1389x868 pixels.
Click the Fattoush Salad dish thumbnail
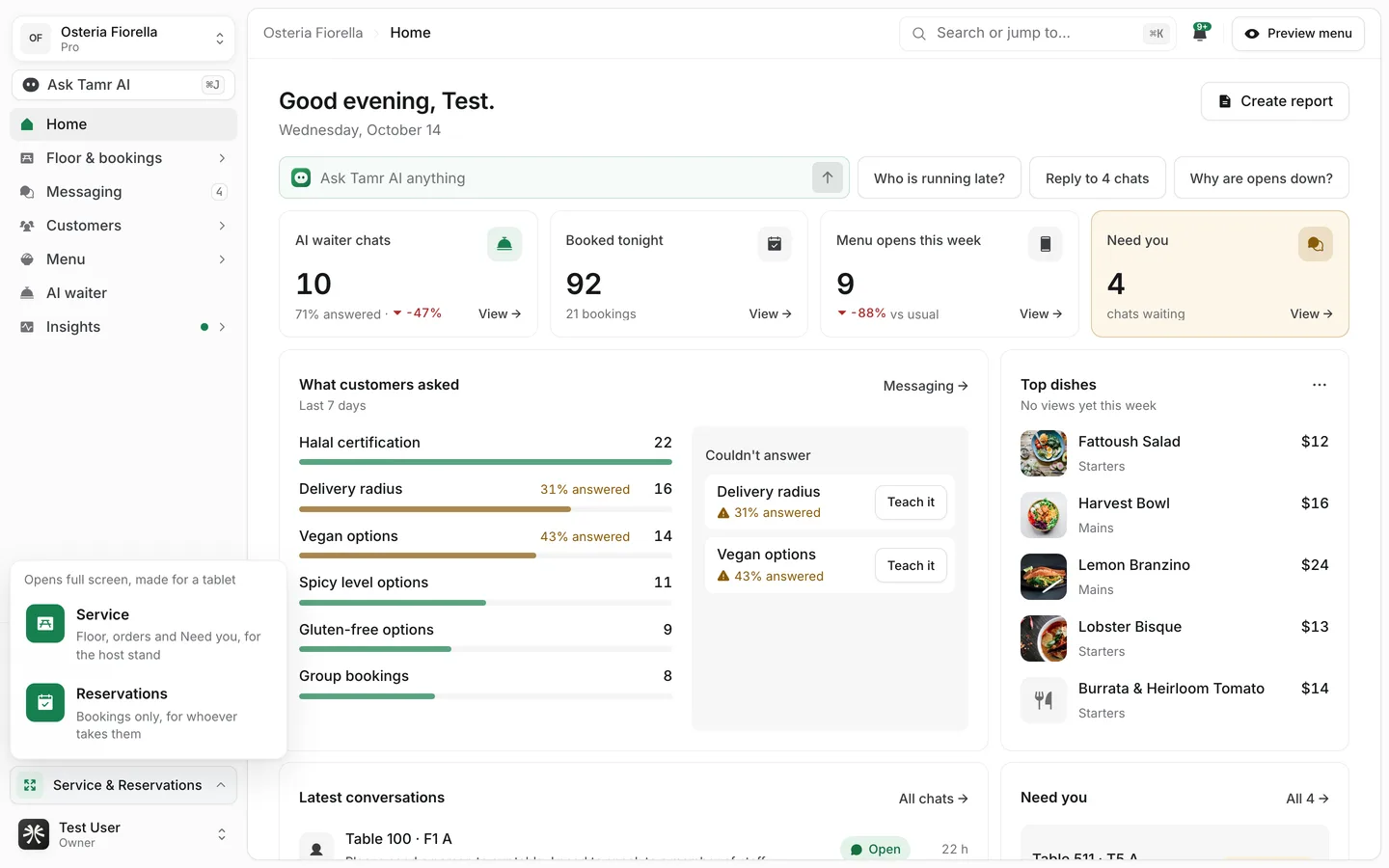[x=1044, y=453]
